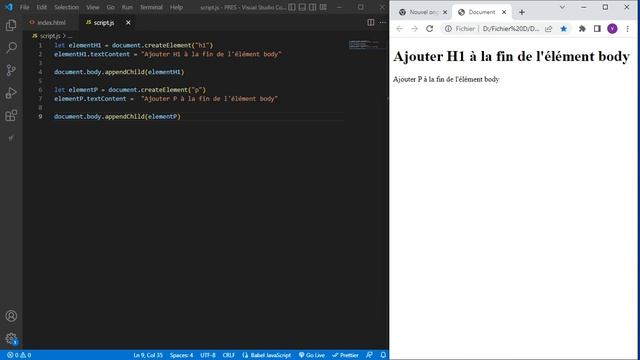Click the code minimap preview
This screenshot has height=360, width=640.
click(x=365, y=44)
